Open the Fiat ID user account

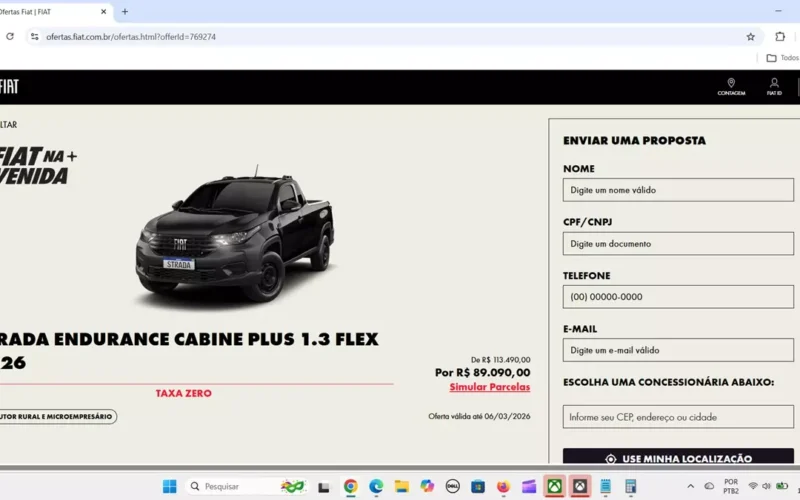point(774,84)
